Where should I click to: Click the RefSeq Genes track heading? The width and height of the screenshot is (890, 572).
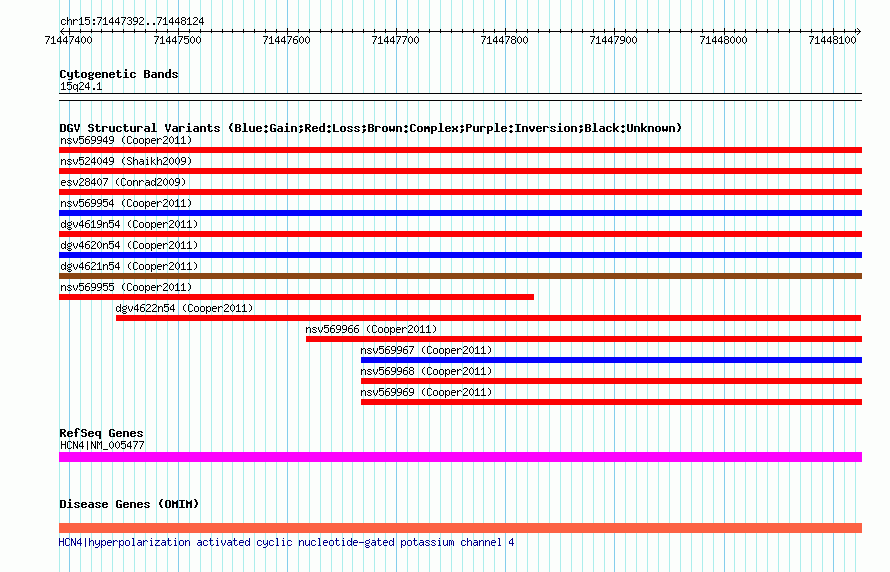[101, 433]
